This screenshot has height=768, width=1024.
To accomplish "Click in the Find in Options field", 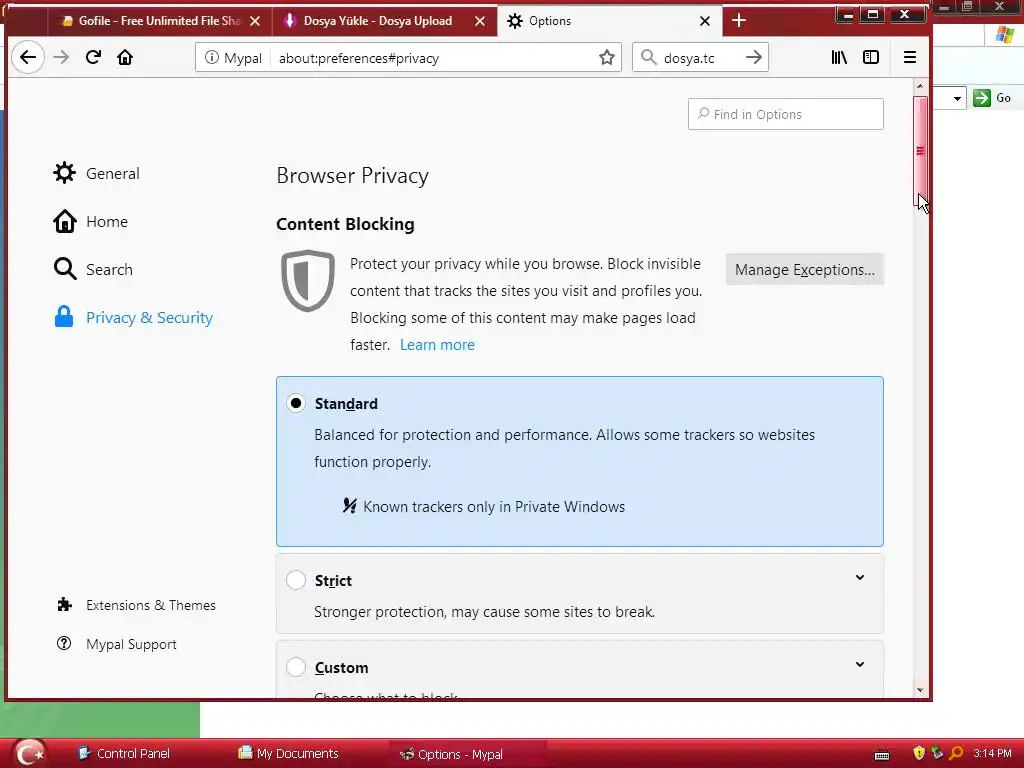I will pos(786,114).
